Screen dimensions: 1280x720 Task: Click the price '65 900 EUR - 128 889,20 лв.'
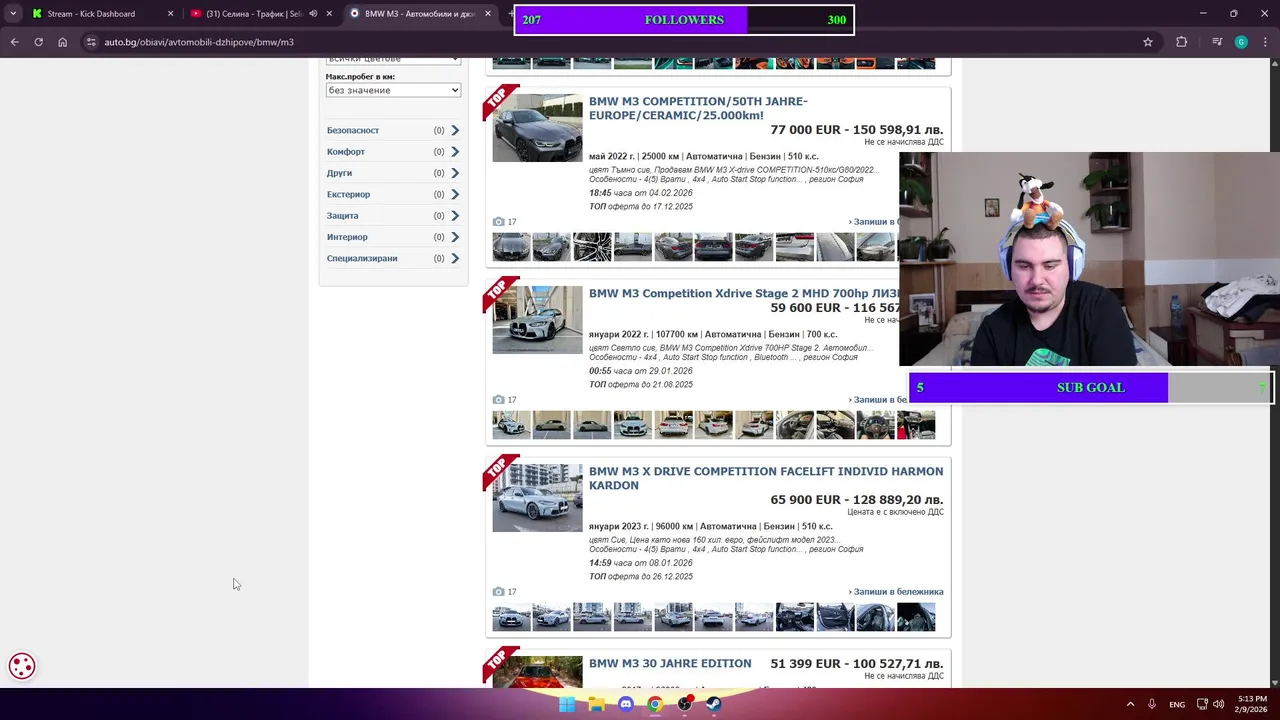[857, 500]
